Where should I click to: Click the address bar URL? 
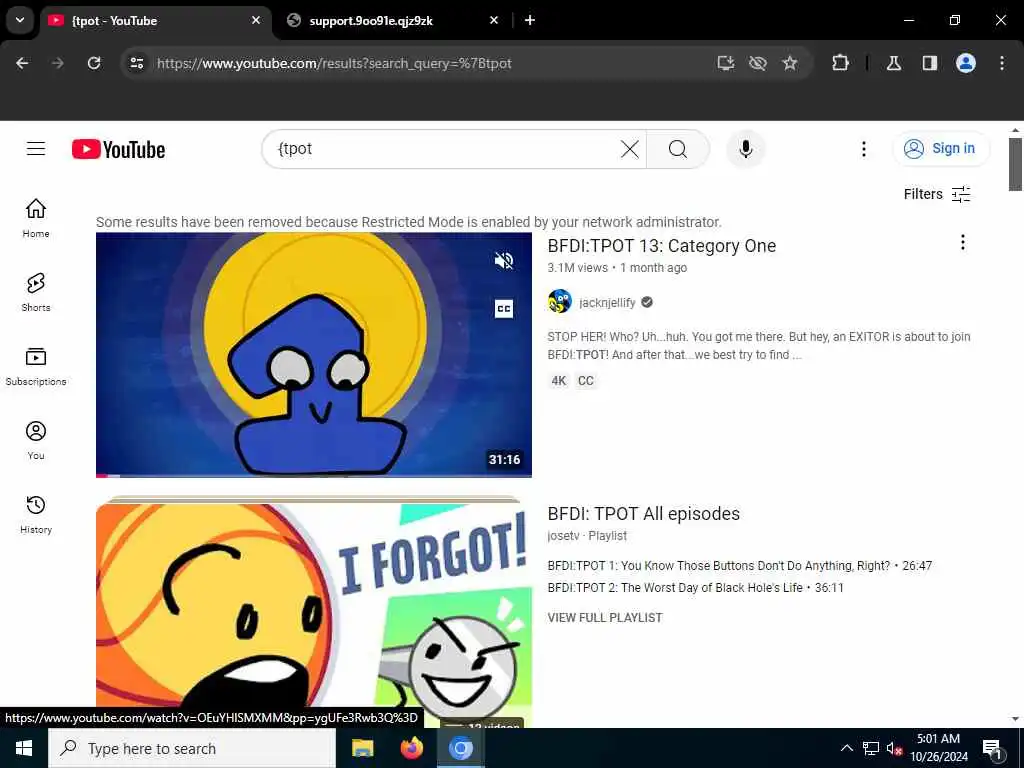pyautogui.click(x=334, y=63)
